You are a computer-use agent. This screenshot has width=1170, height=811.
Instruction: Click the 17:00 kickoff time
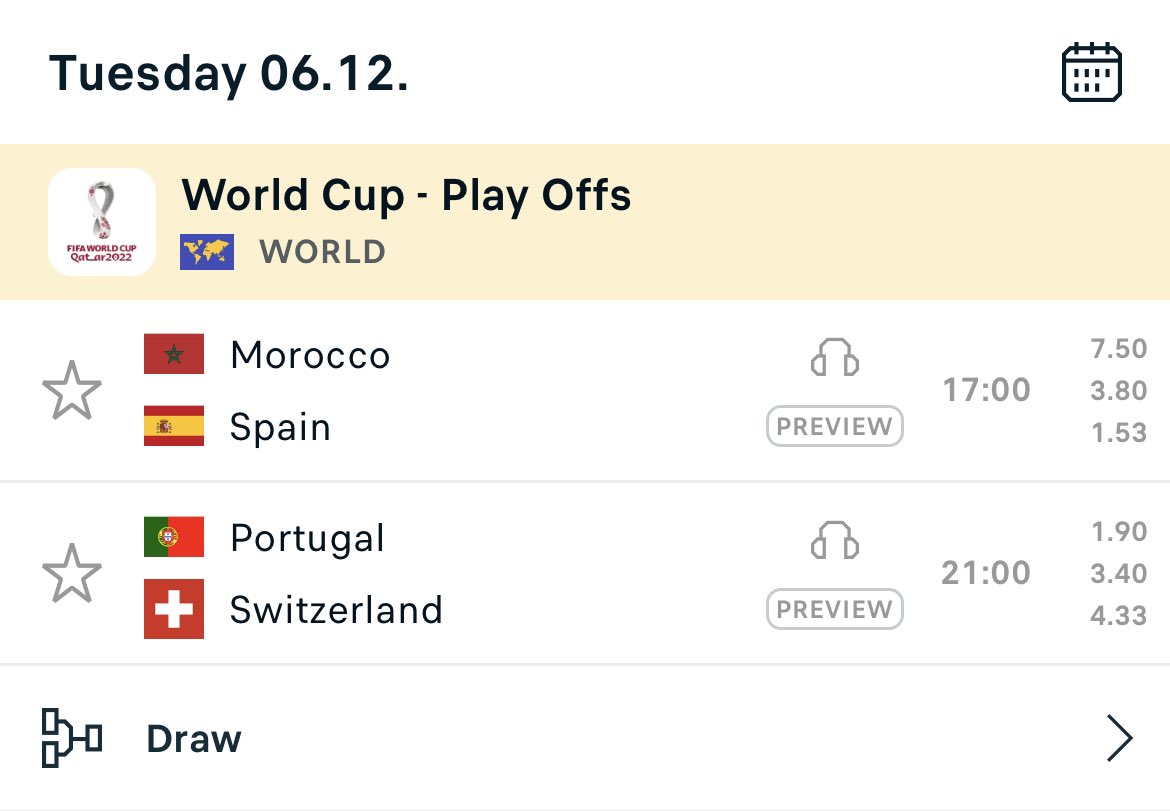[986, 389]
